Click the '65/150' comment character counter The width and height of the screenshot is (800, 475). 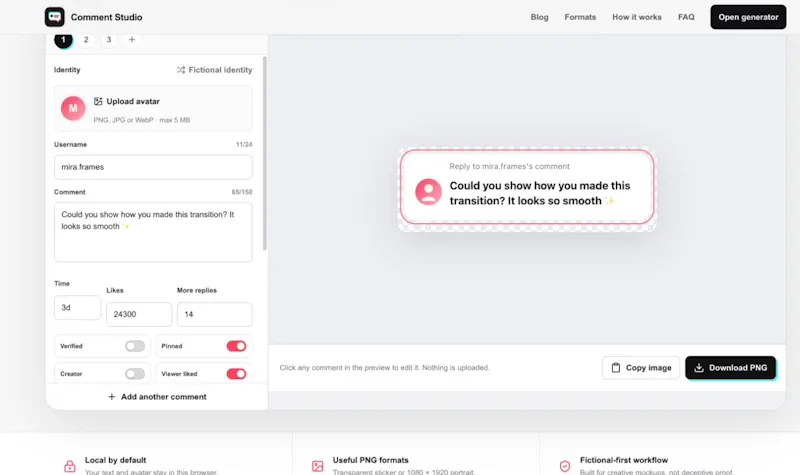tap(242, 192)
